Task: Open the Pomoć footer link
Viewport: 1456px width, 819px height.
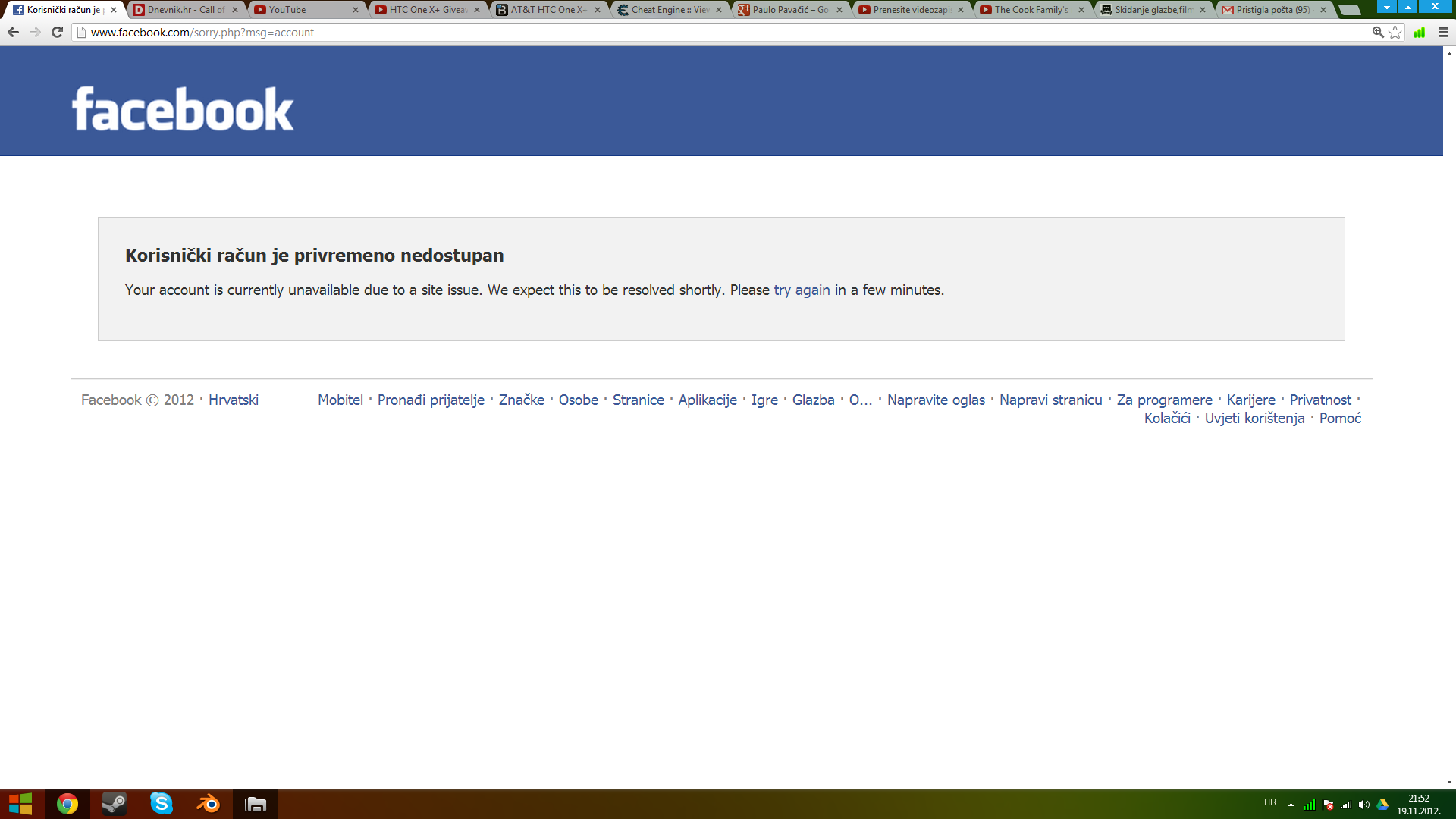Action: point(1340,418)
